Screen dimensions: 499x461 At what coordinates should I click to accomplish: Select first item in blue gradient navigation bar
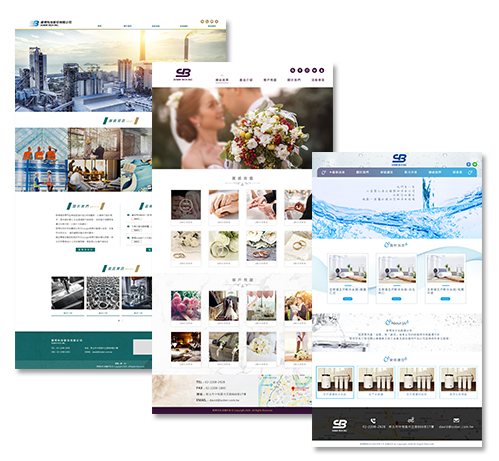point(337,172)
